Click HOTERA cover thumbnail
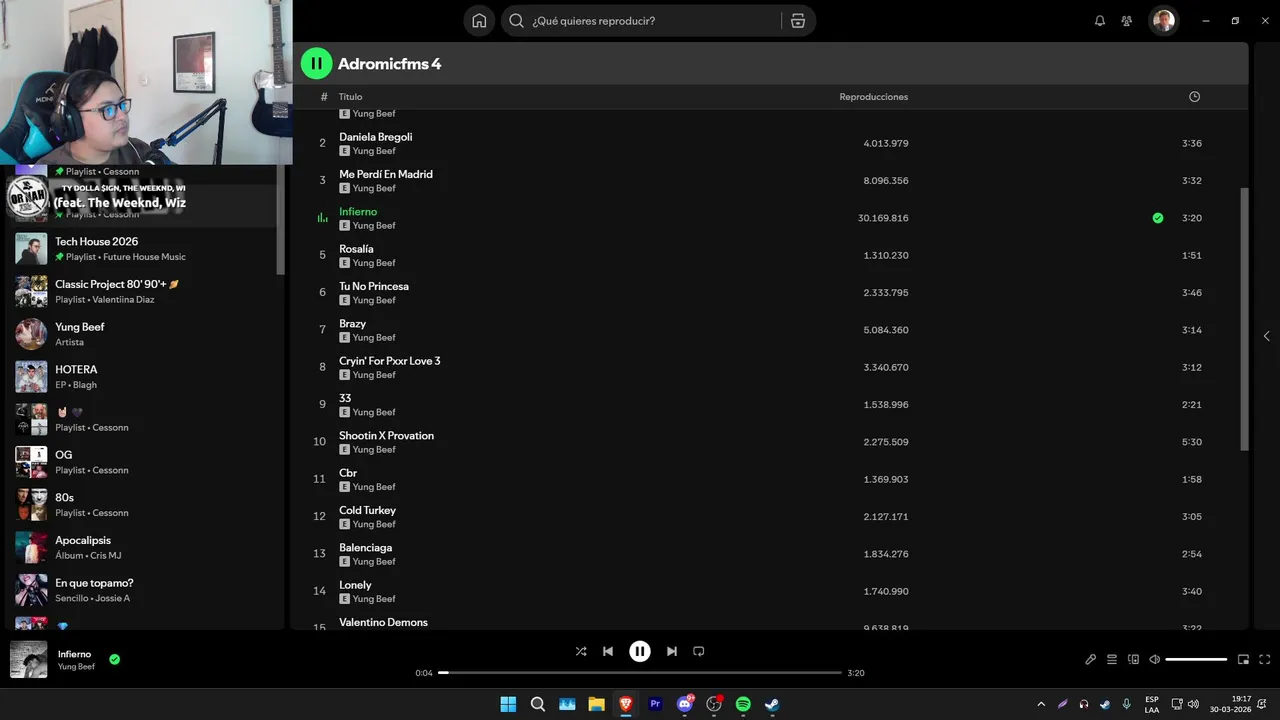 pos(31,377)
